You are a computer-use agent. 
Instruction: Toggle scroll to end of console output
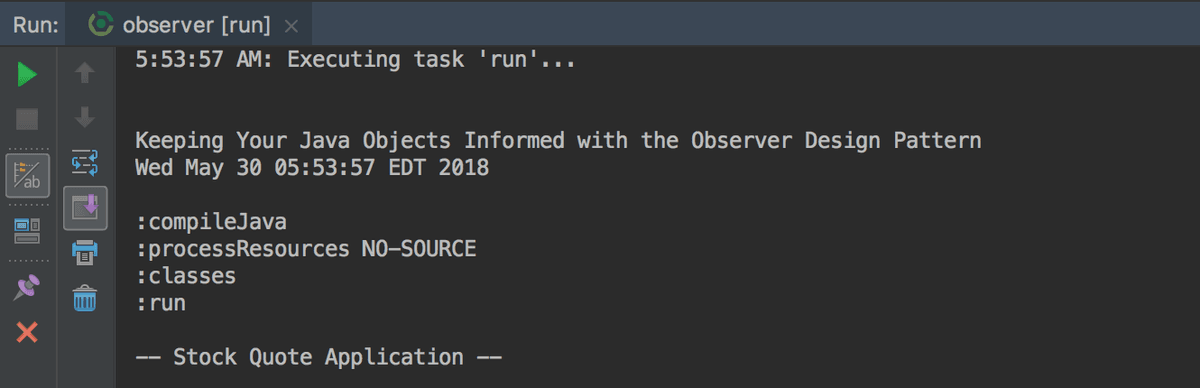(x=85, y=207)
